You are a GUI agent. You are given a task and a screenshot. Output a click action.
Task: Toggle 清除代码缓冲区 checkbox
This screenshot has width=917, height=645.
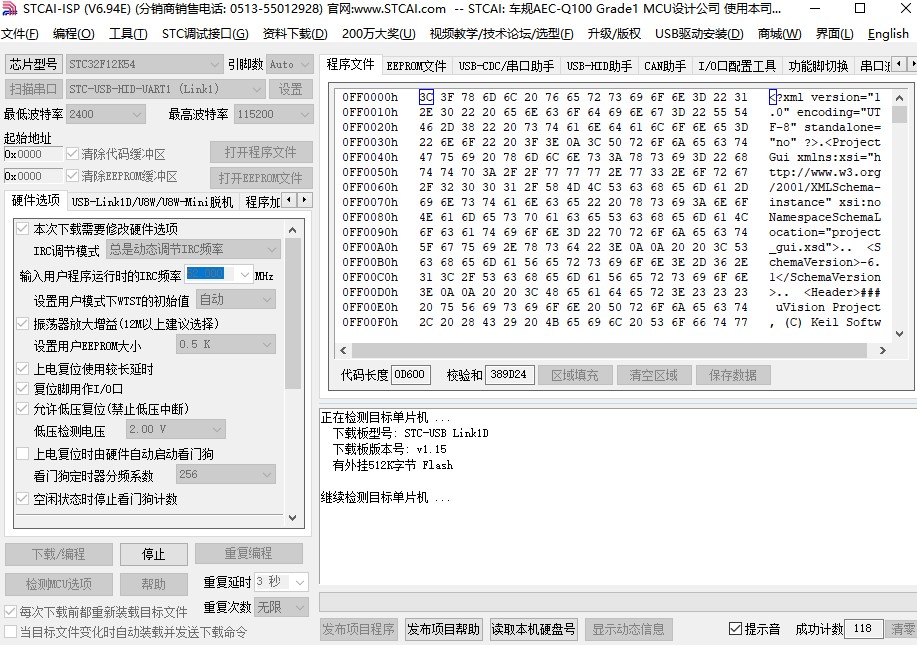coord(72,154)
